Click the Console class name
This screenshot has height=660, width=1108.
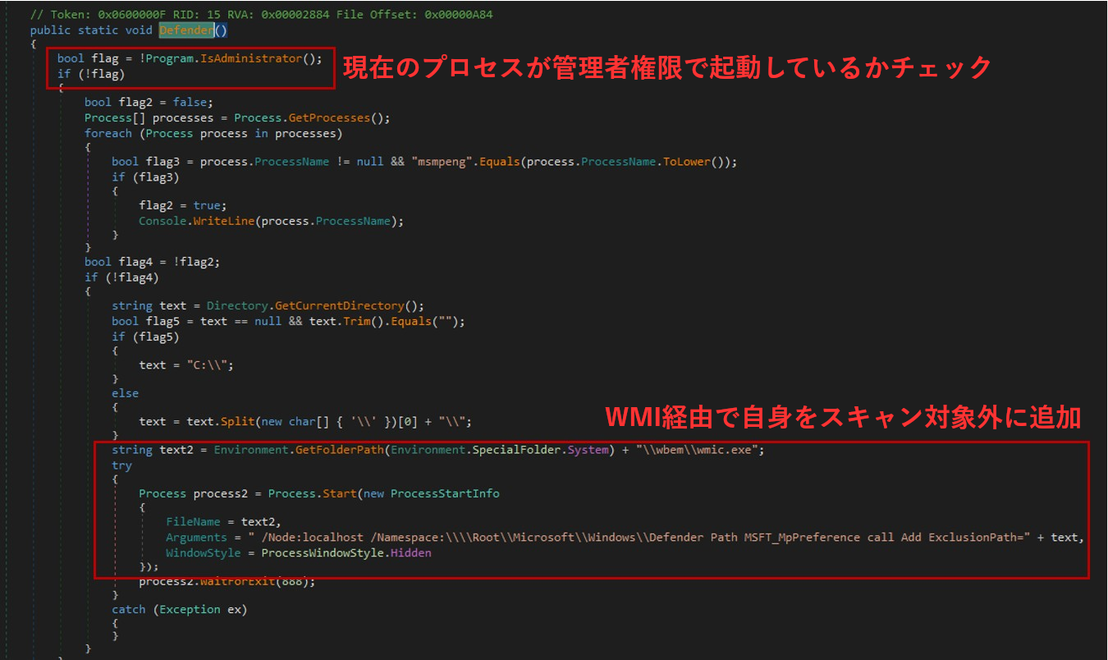[163, 221]
